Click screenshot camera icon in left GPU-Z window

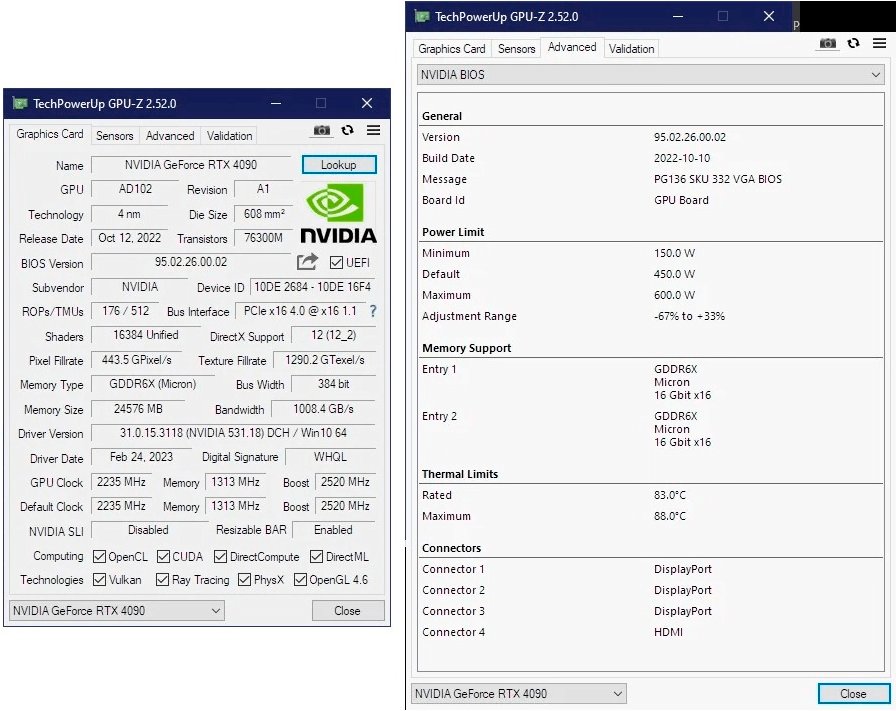[x=322, y=130]
